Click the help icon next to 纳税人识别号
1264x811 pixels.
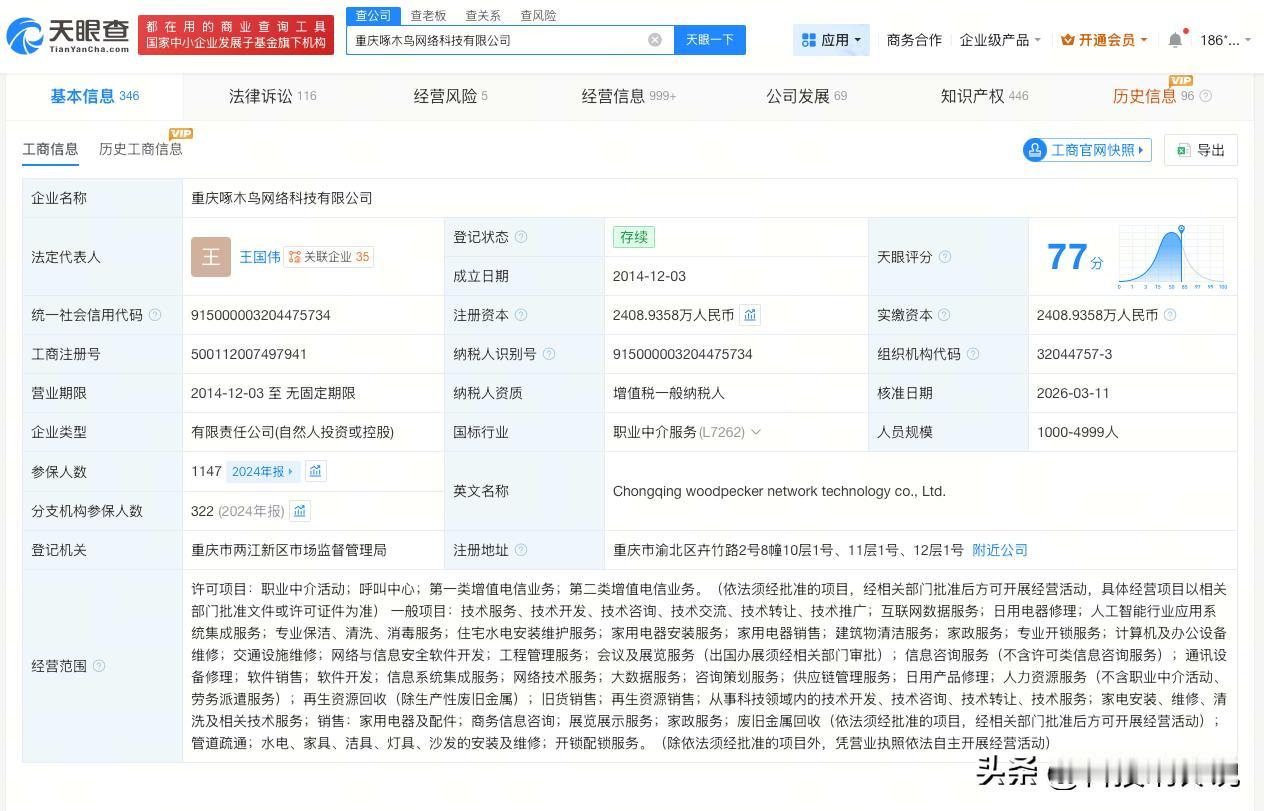(548, 354)
